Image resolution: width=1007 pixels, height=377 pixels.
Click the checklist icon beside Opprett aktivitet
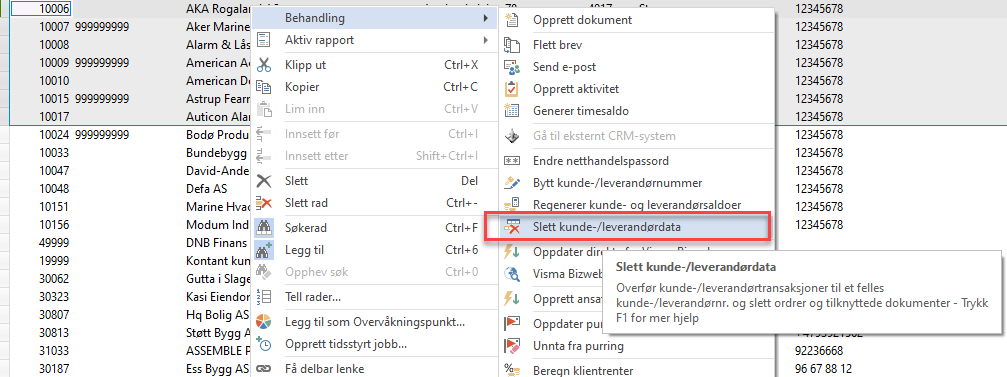click(512, 89)
